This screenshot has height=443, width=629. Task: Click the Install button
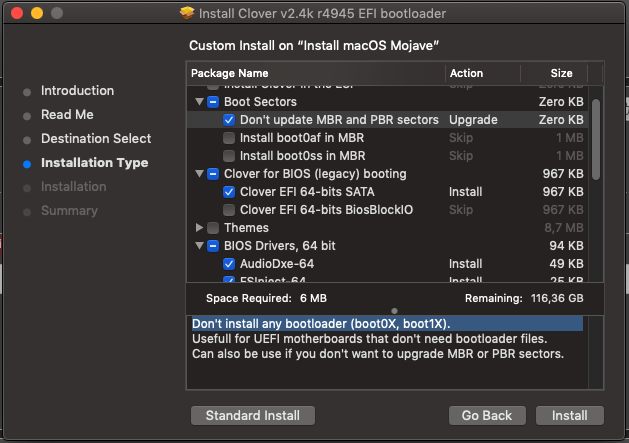click(x=570, y=415)
